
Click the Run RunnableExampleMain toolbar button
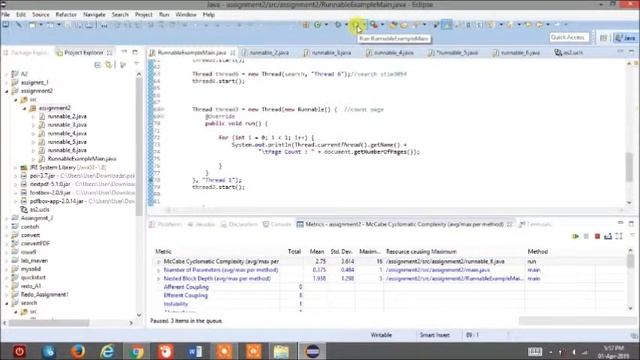356,25
